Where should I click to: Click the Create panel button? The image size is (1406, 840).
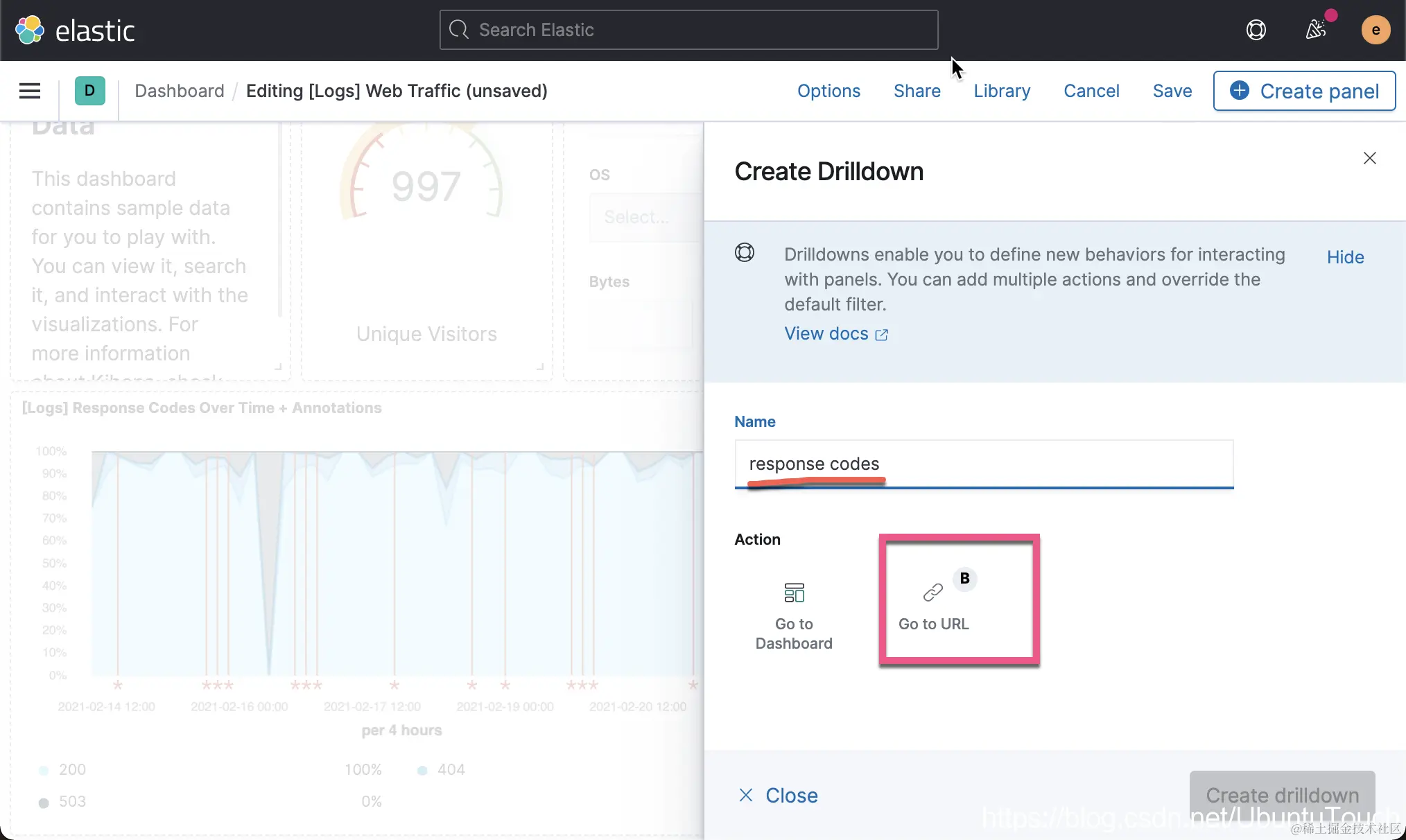1304,91
